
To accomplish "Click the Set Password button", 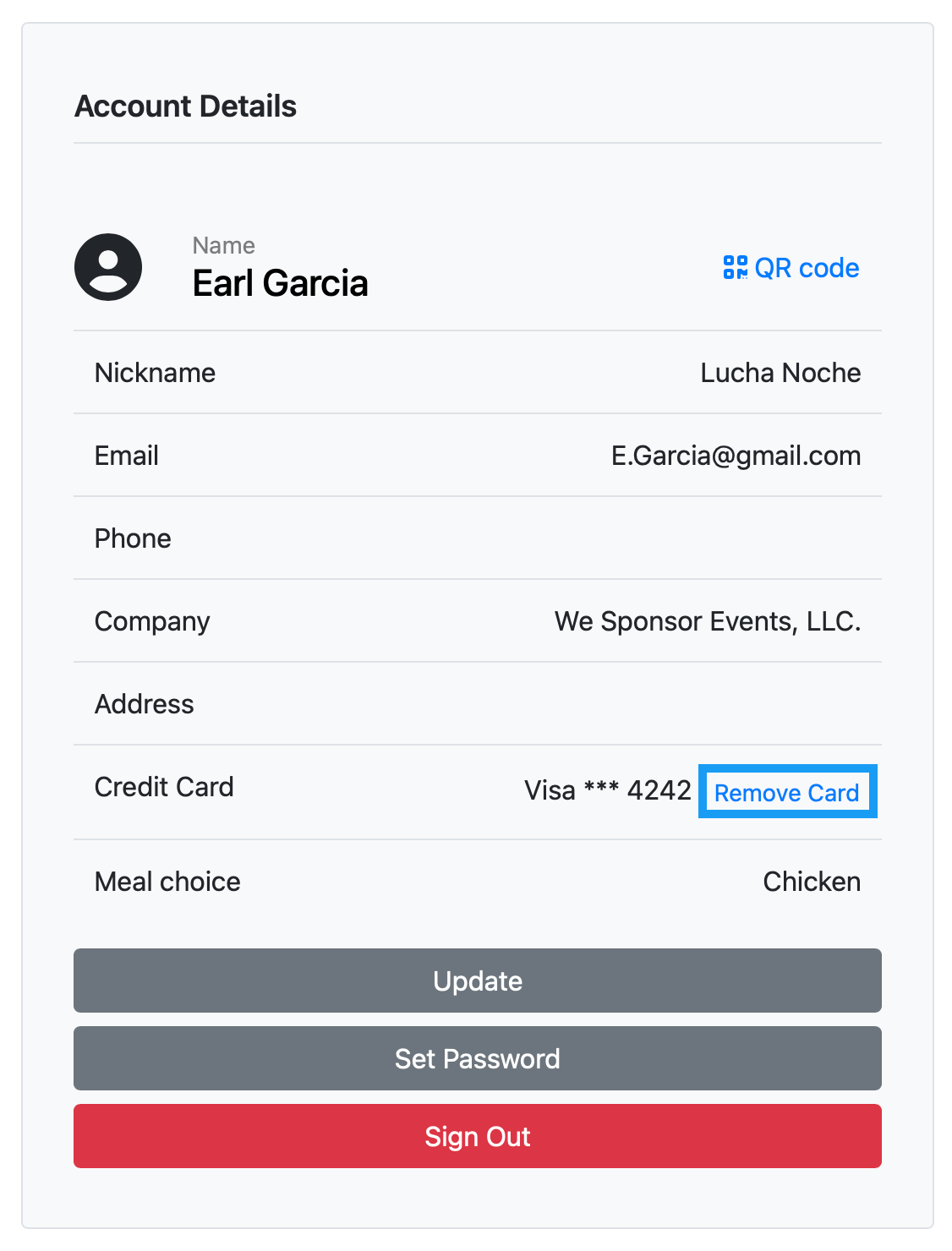I will [477, 1058].
